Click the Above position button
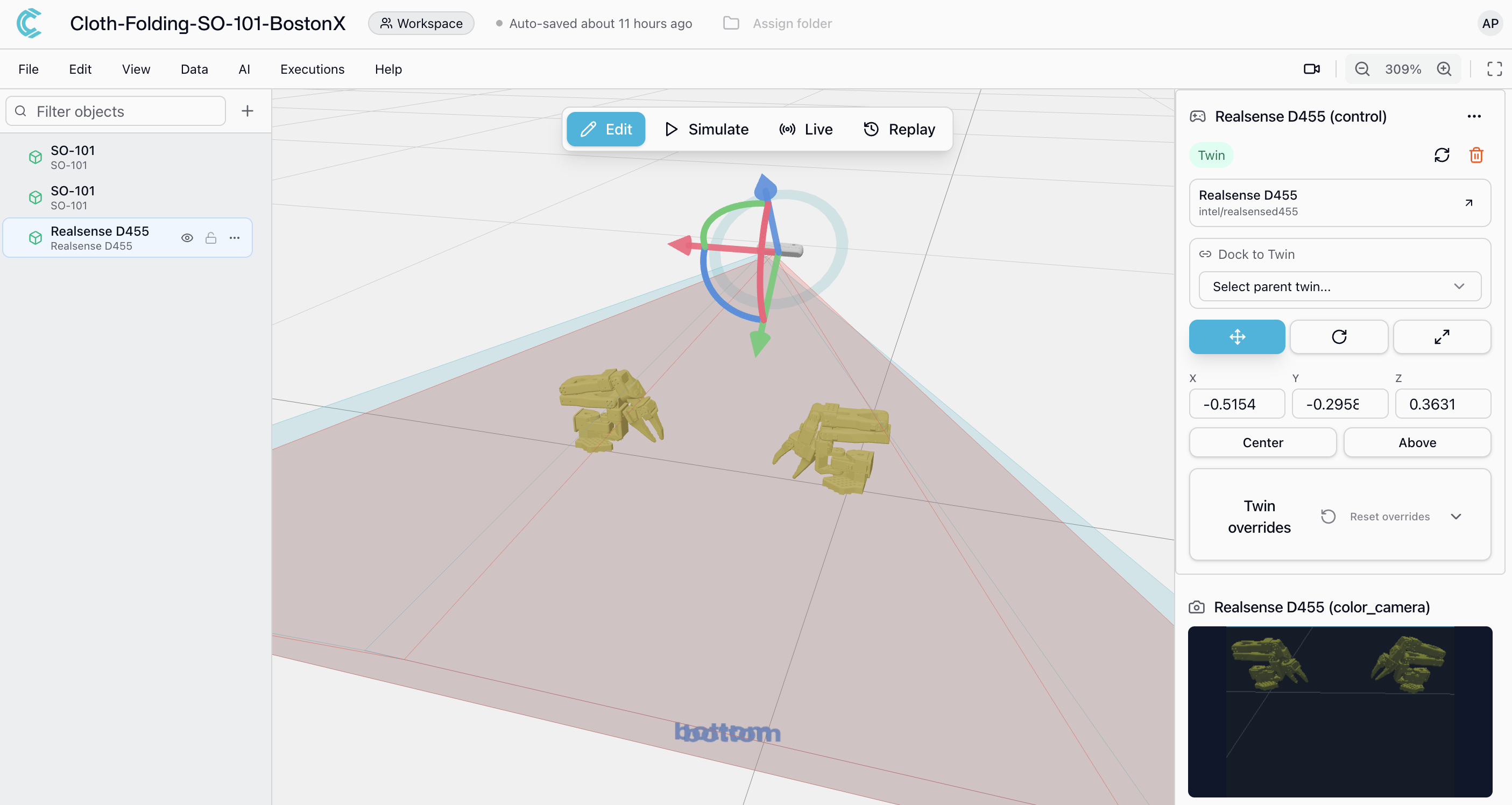This screenshot has width=1512, height=805. (x=1416, y=443)
